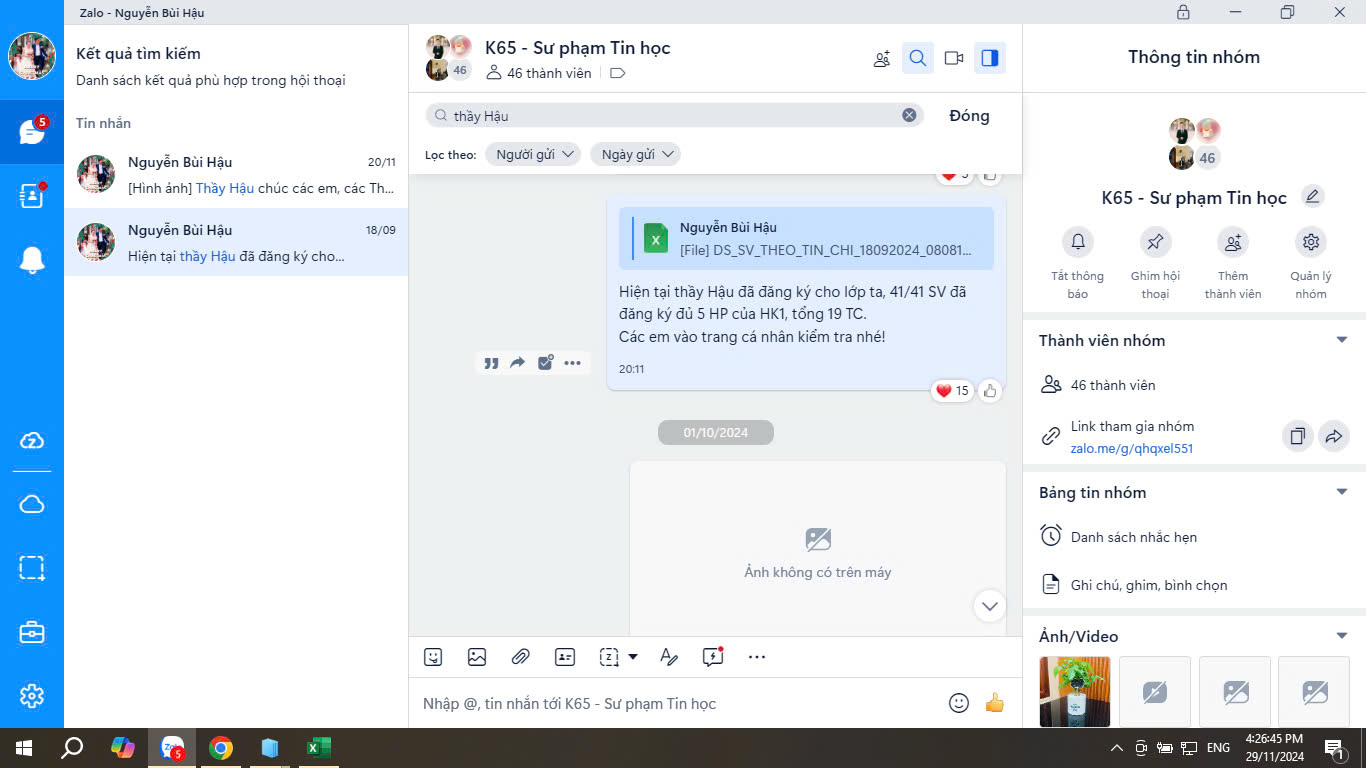Open Chrome from the Windows taskbar

tap(221, 748)
